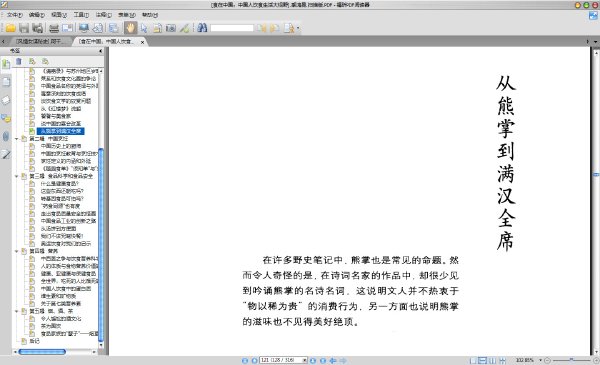Click the bookmark panel horizontal scrollbar
This screenshot has width=600, height=365.
point(42,352)
